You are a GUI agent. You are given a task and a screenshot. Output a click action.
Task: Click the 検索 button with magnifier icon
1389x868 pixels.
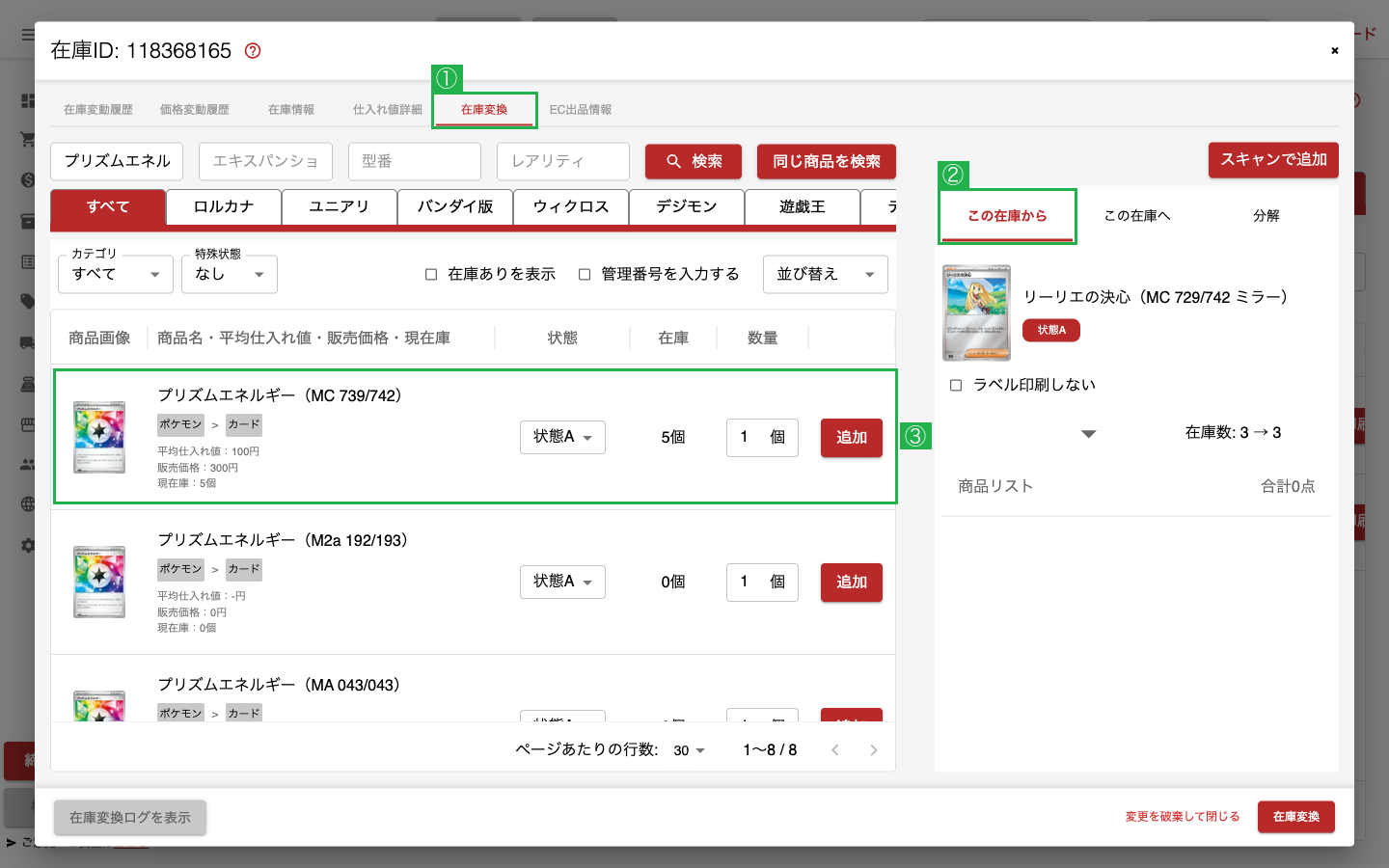(x=694, y=161)
